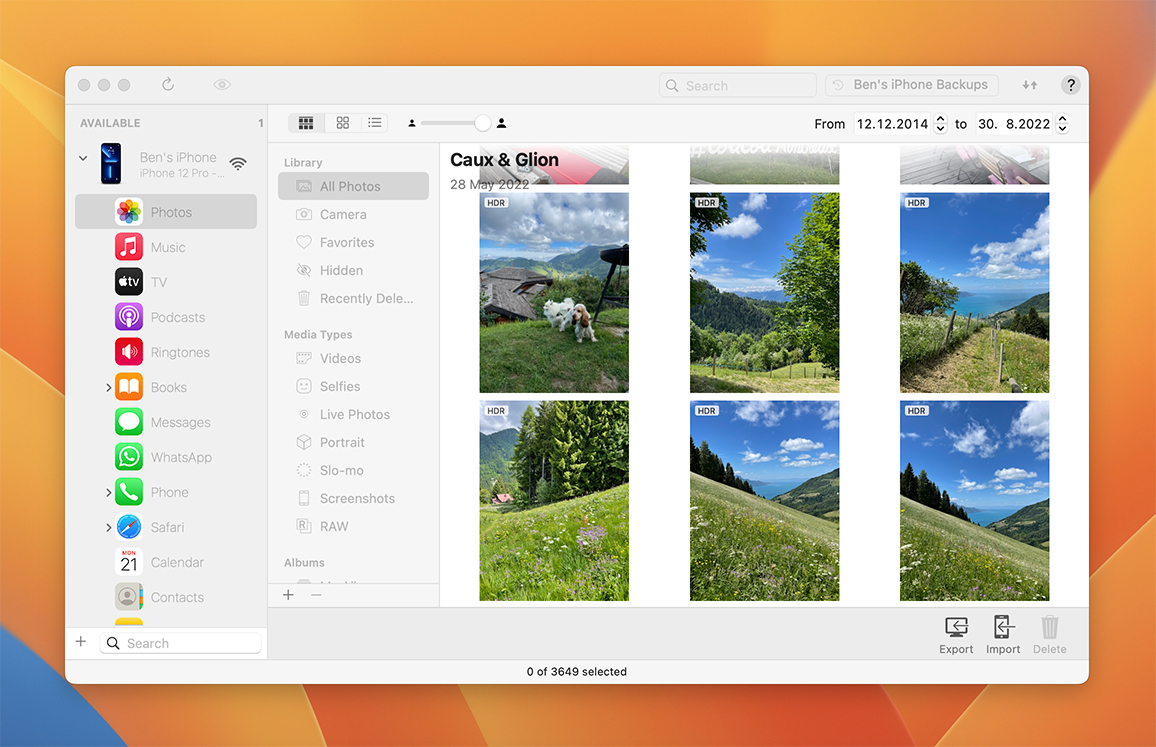
Task: Filter by Screenshots media type
Action: (x=353, y=498)
